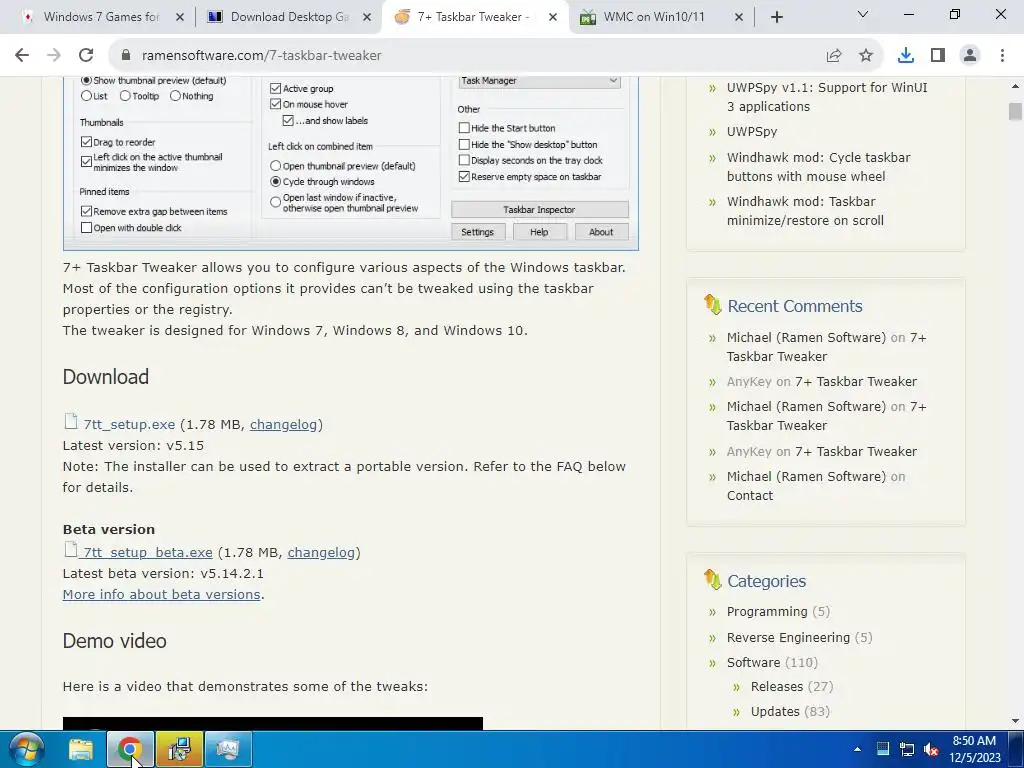Image resolution: width=1024 pixels, height=768 pixels.
Task: Open the tab search chevron
Action: pos(863,14)
